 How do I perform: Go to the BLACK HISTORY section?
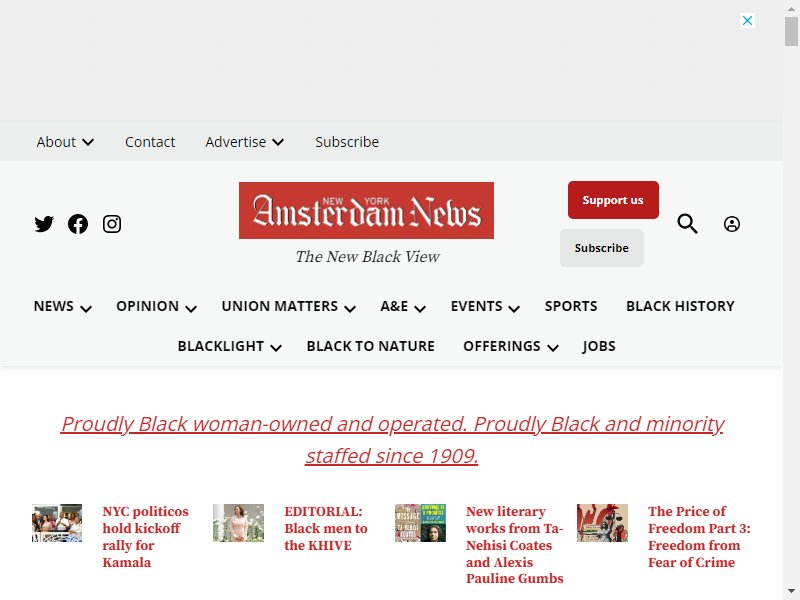(x=680, y=306)
